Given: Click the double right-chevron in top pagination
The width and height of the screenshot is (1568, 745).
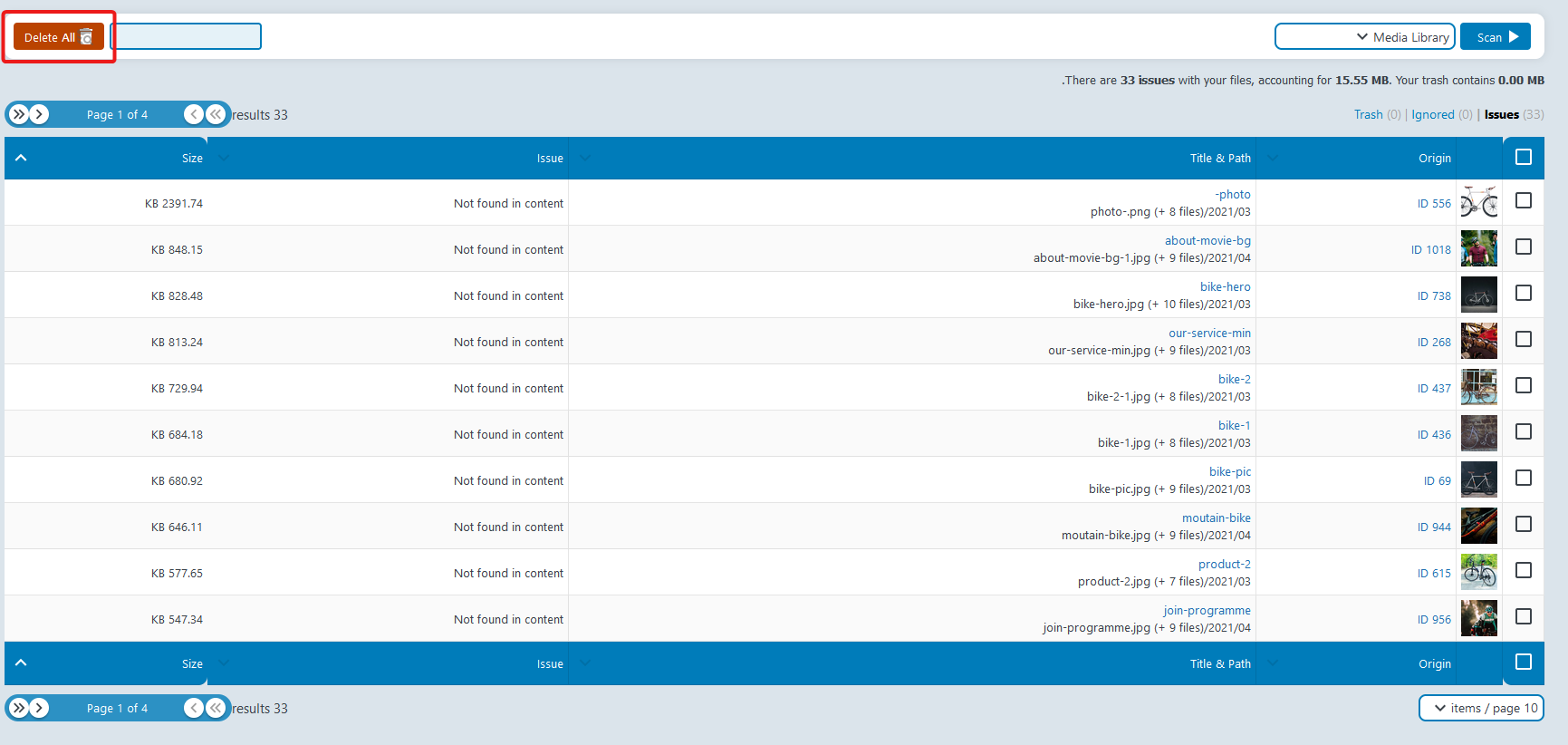Looking at the screenshot, I should (19, 114).
